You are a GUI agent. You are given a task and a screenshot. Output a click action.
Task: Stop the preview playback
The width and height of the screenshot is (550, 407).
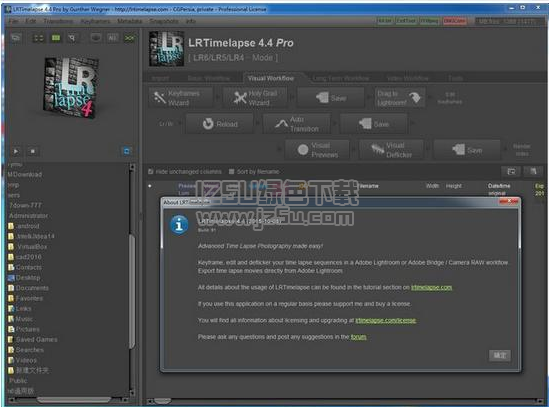click(x=33, y=151)
